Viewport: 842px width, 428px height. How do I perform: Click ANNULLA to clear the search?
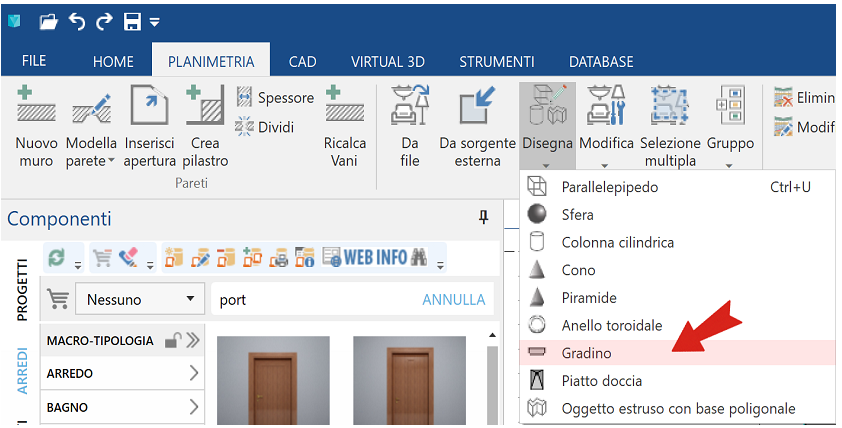tap(454, 300)
